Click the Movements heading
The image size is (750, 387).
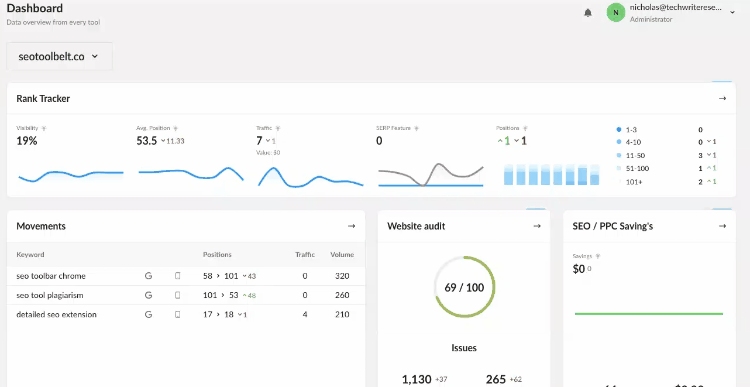point(41,226)
